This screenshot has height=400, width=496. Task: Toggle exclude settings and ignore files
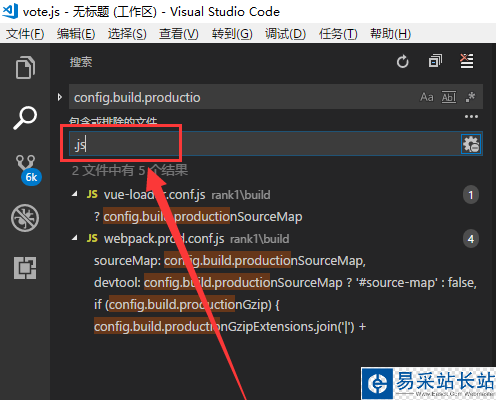(471, 144)
